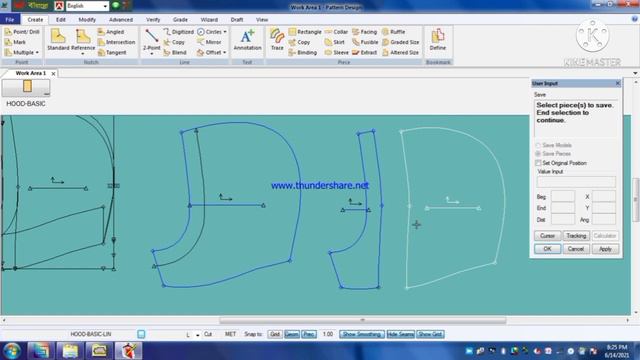Screen dimensions: 640x360
Task: Click Apply in User Input panel
Action: [605, 249]
